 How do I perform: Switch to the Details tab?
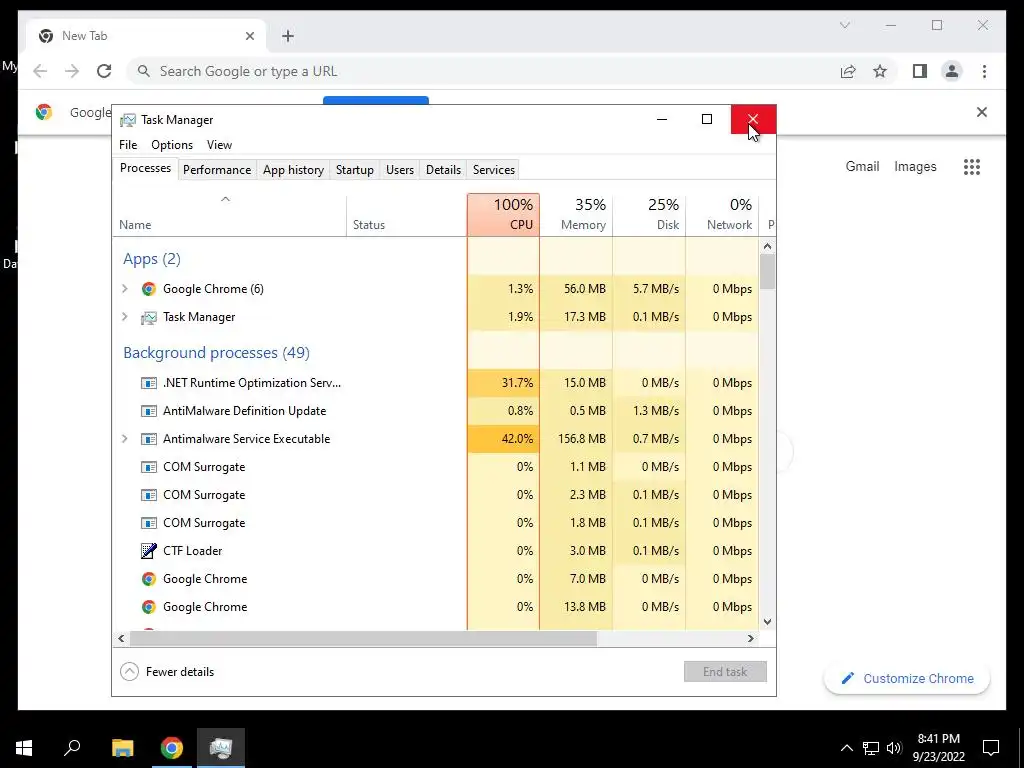[443, 170]
